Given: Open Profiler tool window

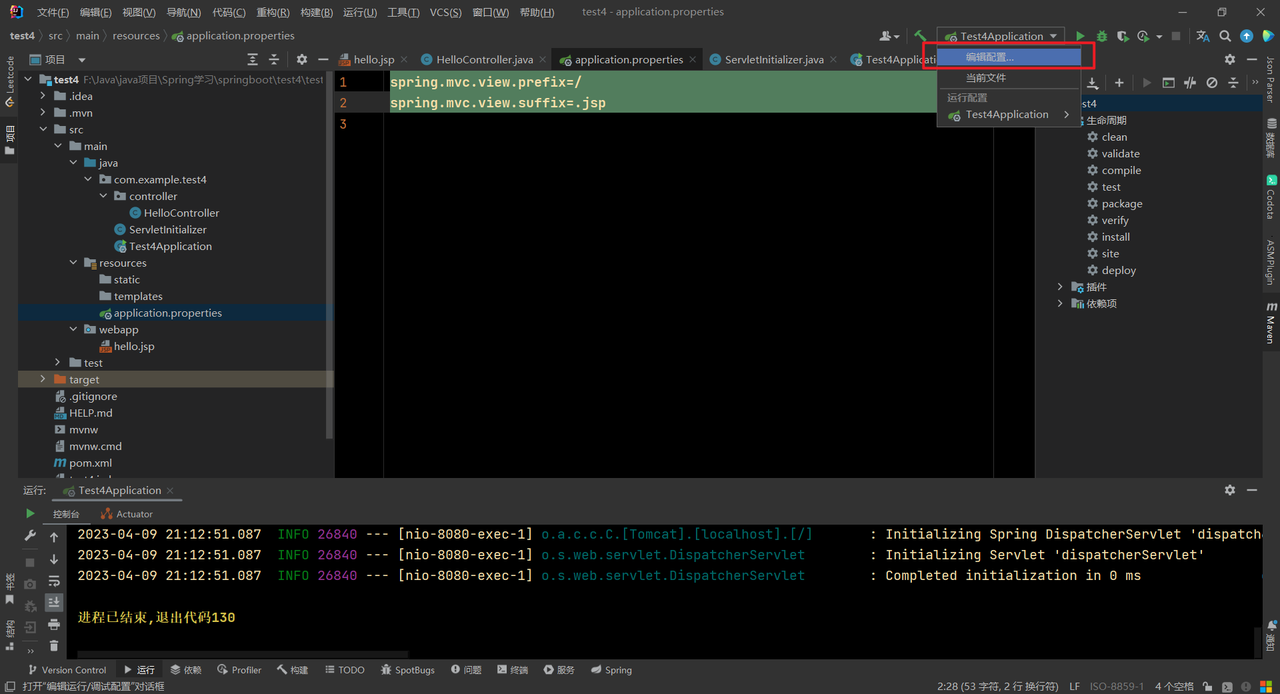Looking at the screenshot, I should (239, 670).
